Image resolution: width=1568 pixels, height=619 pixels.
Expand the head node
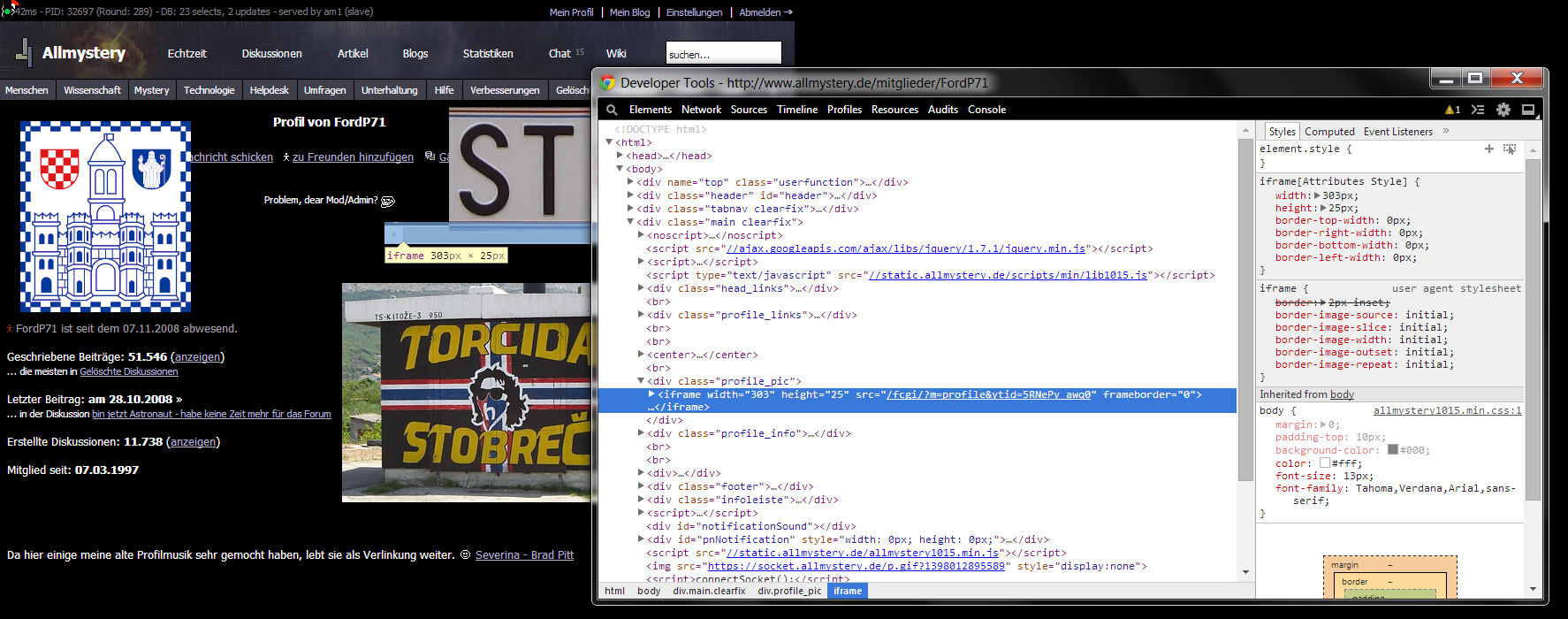(620, 156)
